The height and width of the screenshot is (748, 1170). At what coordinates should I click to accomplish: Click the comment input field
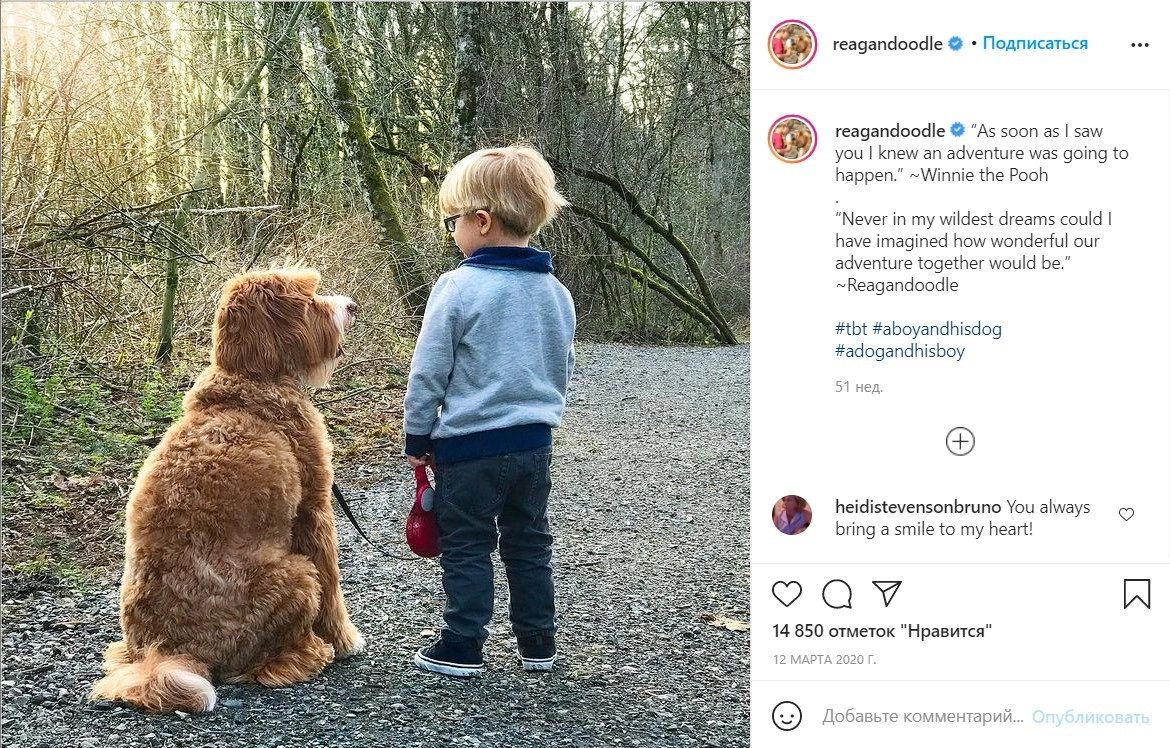(922, 717)
